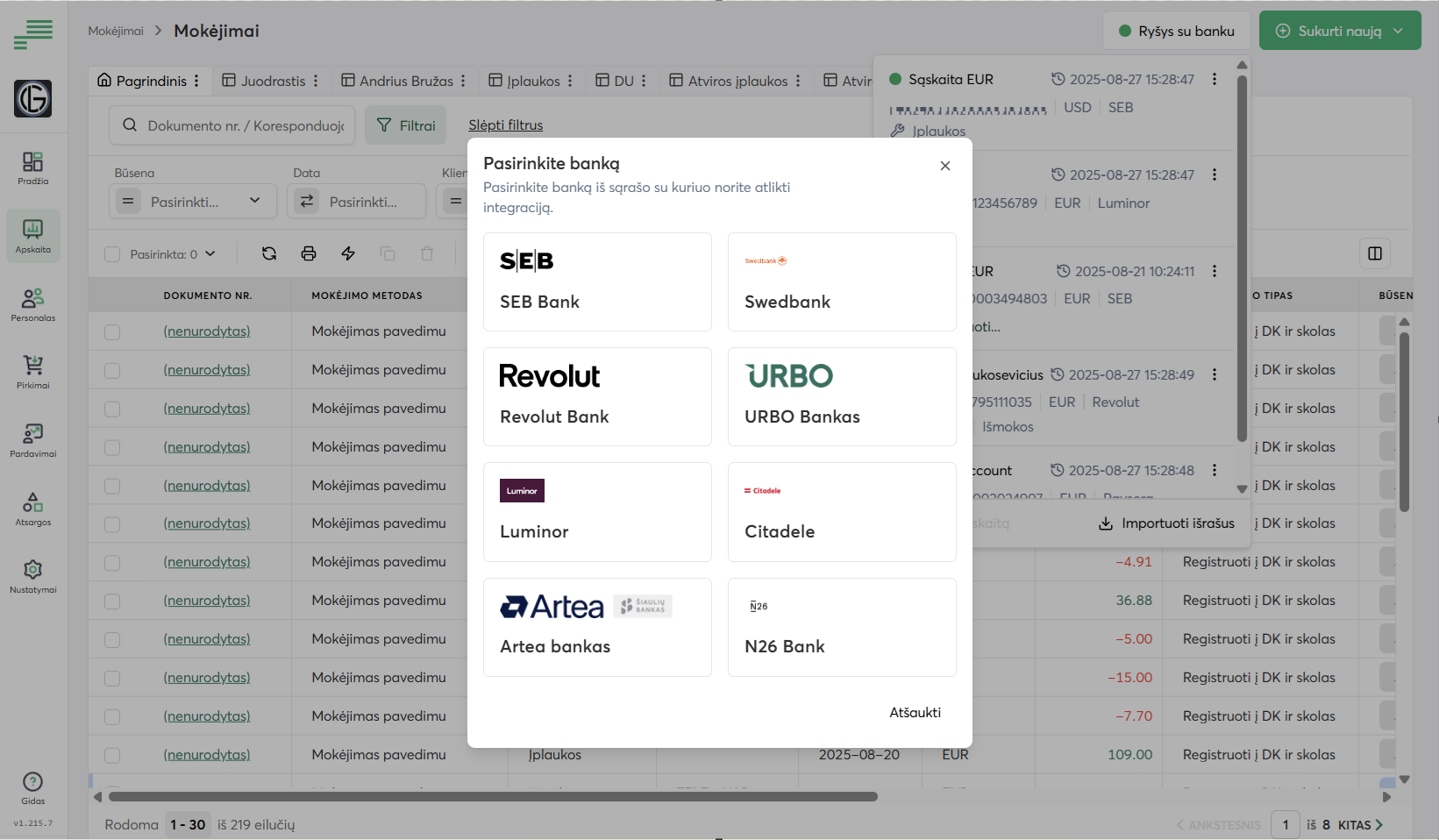Screen dimensions: 1439x840
Task: Click Atšaukti to cancel bank selection
Action: (x=915, y=712)
